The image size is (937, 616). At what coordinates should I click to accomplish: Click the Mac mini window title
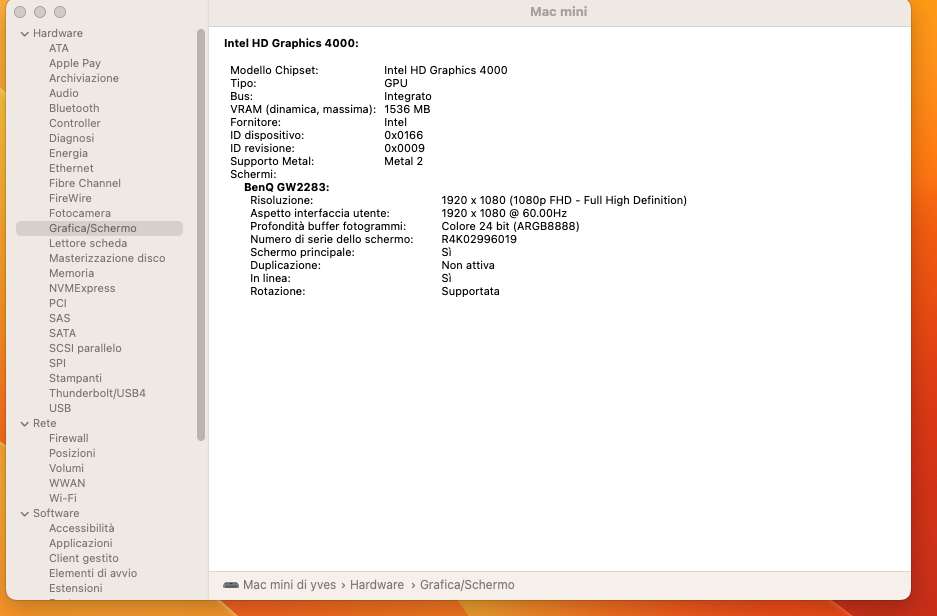[x=558, y=12]
